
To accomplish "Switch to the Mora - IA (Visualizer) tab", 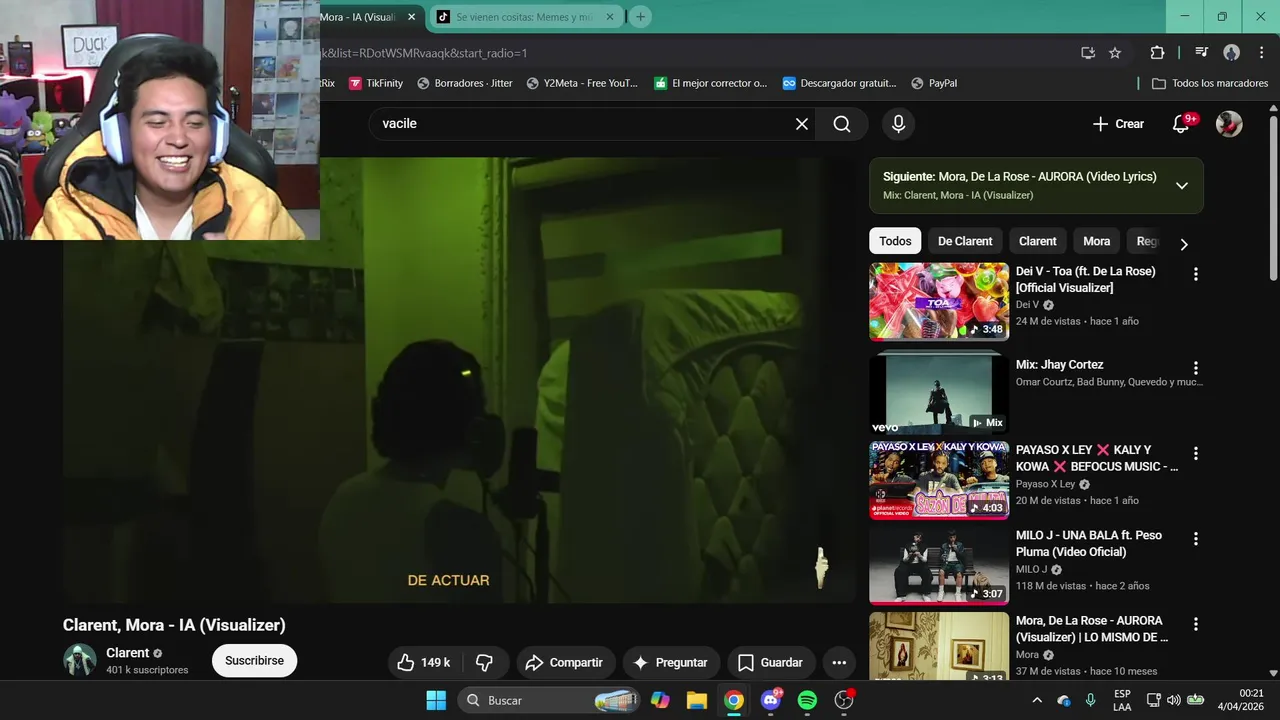I will pyautogui.click(x=360, y=17).
